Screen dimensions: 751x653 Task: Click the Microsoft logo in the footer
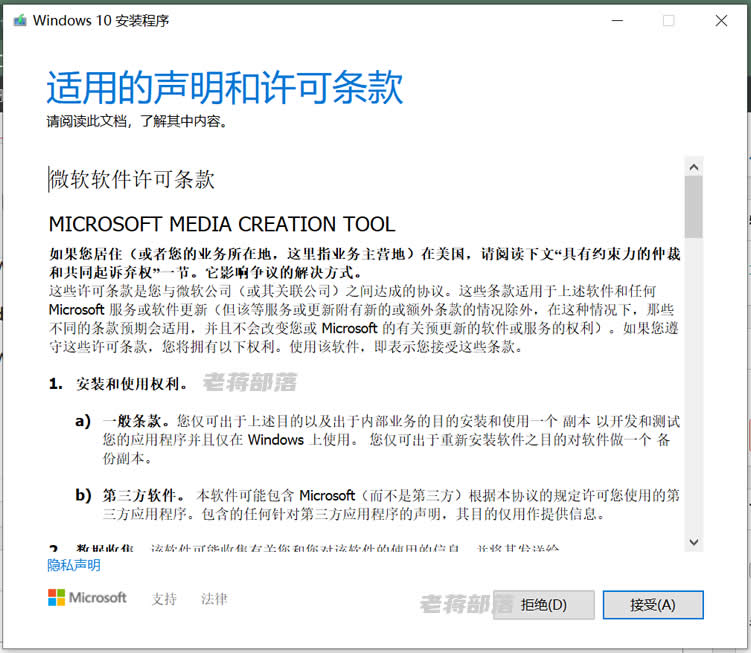coord(87,597)
